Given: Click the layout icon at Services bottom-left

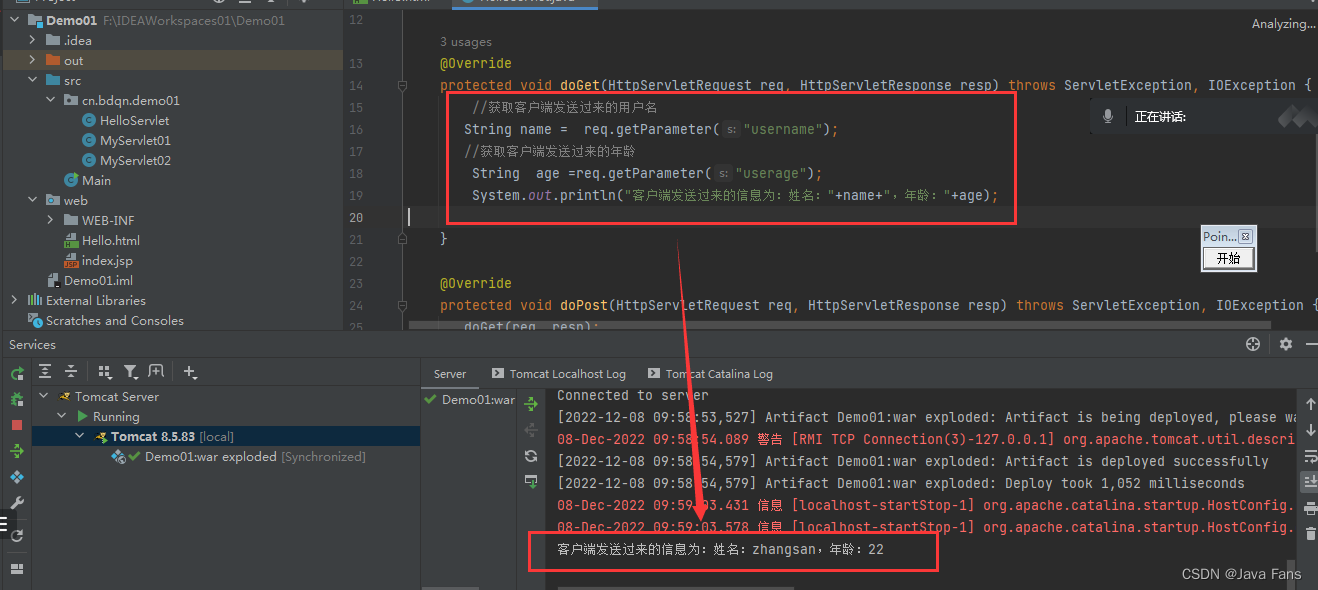Looking at the screenshot, I should (x=17, y=568).
